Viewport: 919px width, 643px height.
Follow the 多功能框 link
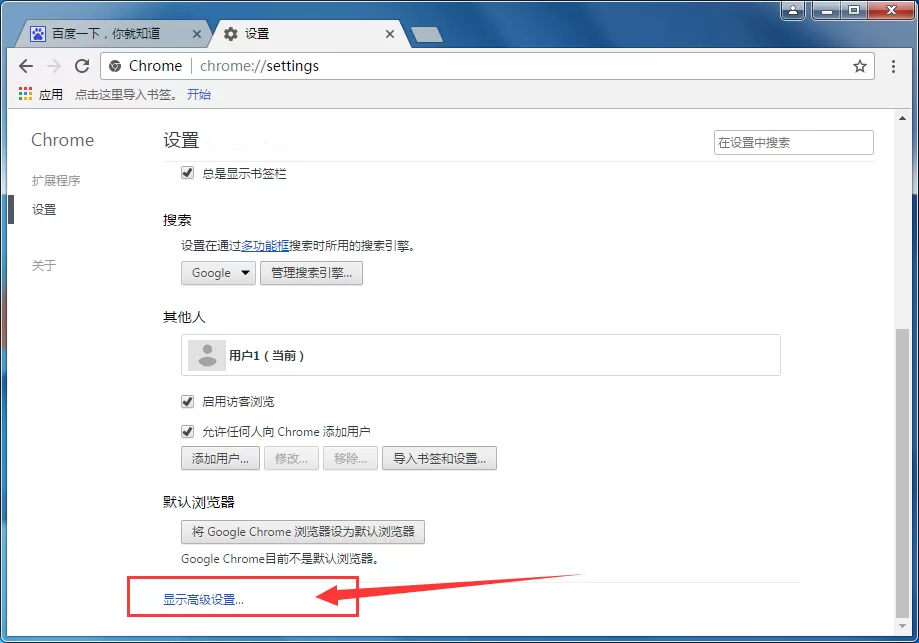click(x=265, y=246)
